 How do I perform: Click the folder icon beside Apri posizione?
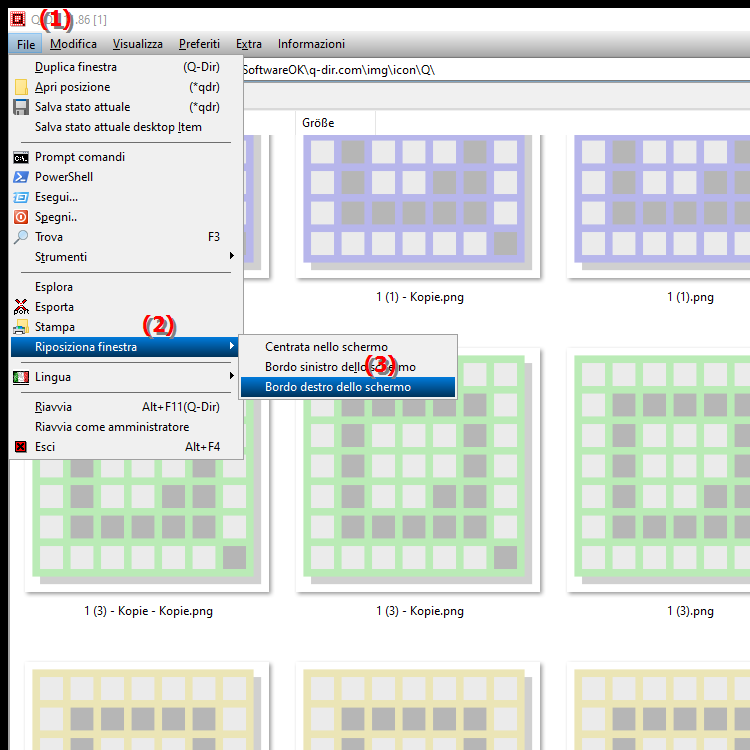[x=21, y=87]
